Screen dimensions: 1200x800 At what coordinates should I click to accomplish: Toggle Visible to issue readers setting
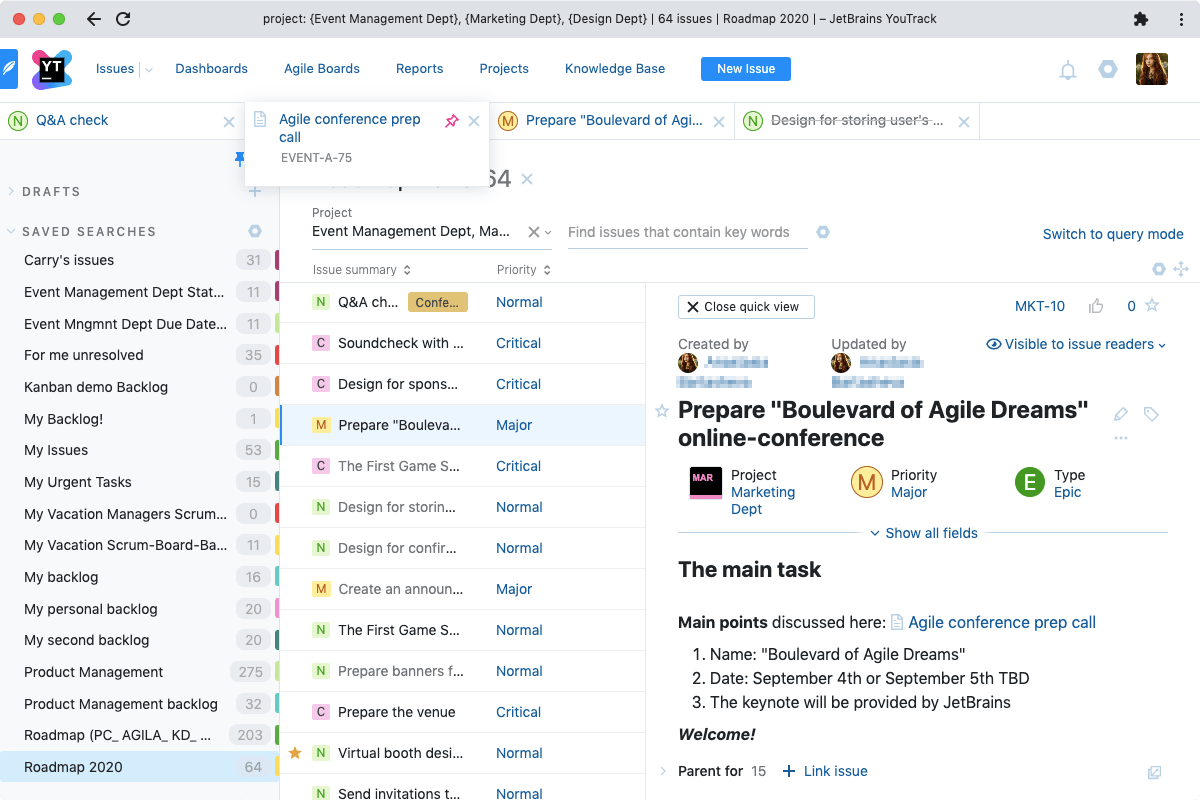coord(1075,344)
